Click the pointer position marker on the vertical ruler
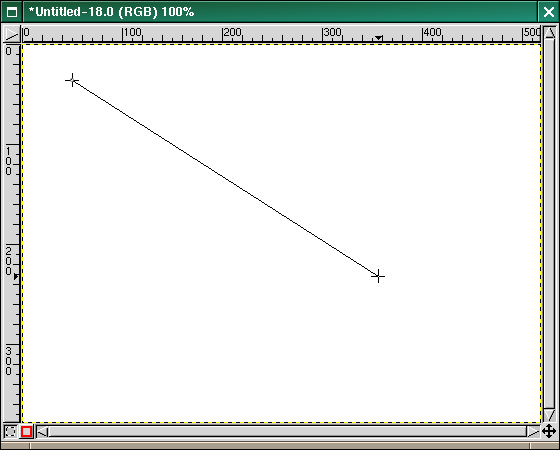The image size is (560, 450). pos(16,276)
